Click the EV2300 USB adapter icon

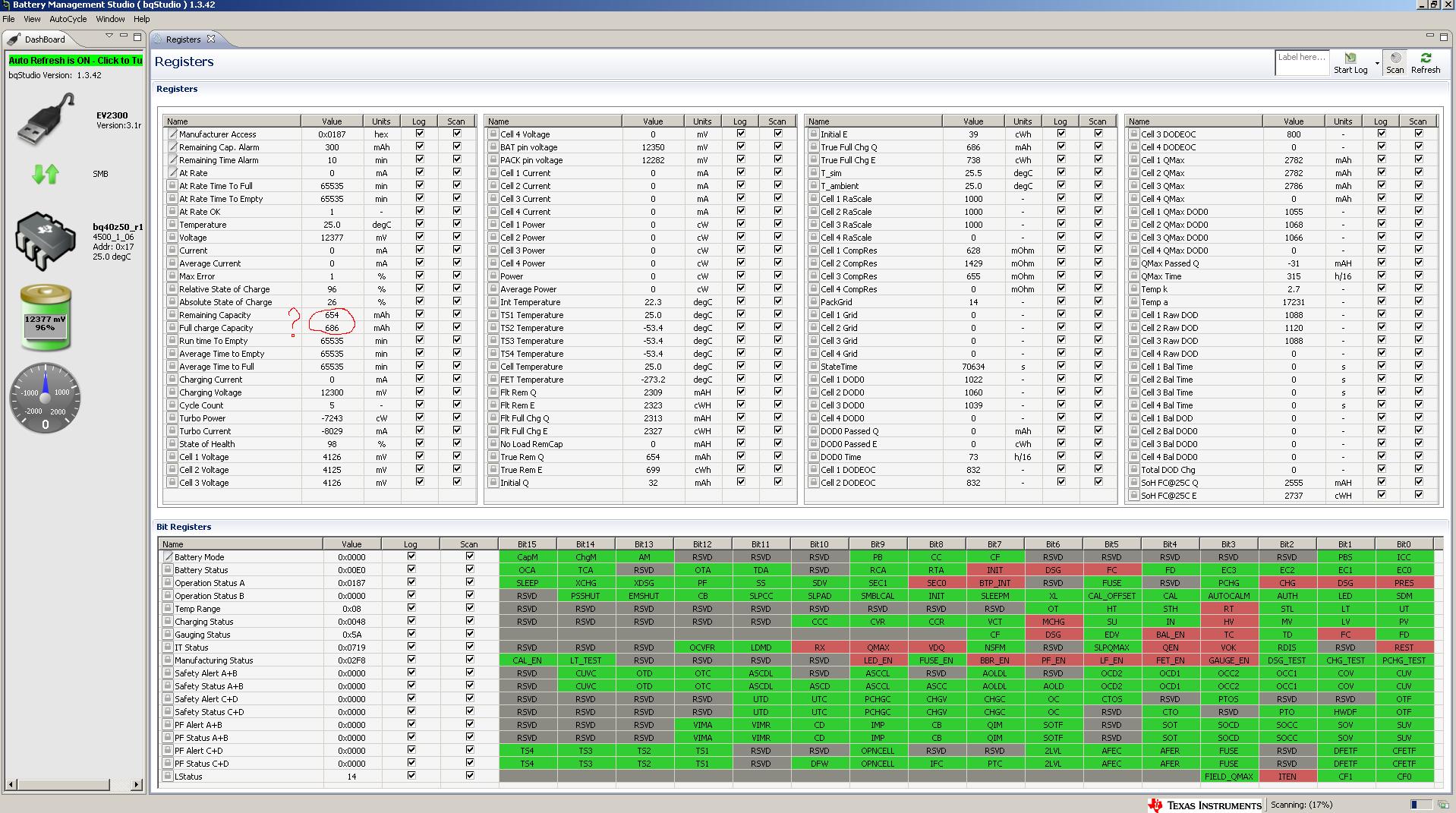[46, 119]
